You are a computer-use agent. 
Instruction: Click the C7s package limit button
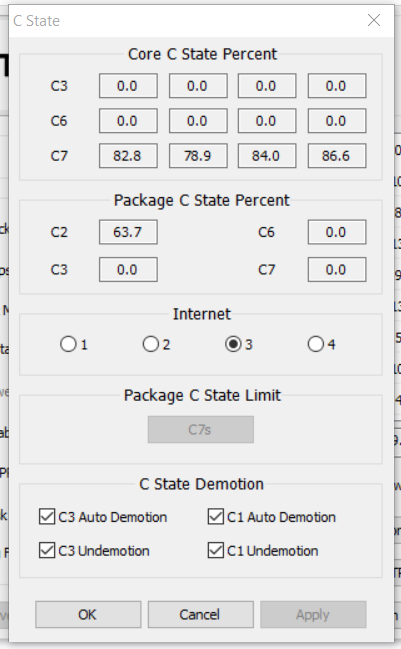200,430
